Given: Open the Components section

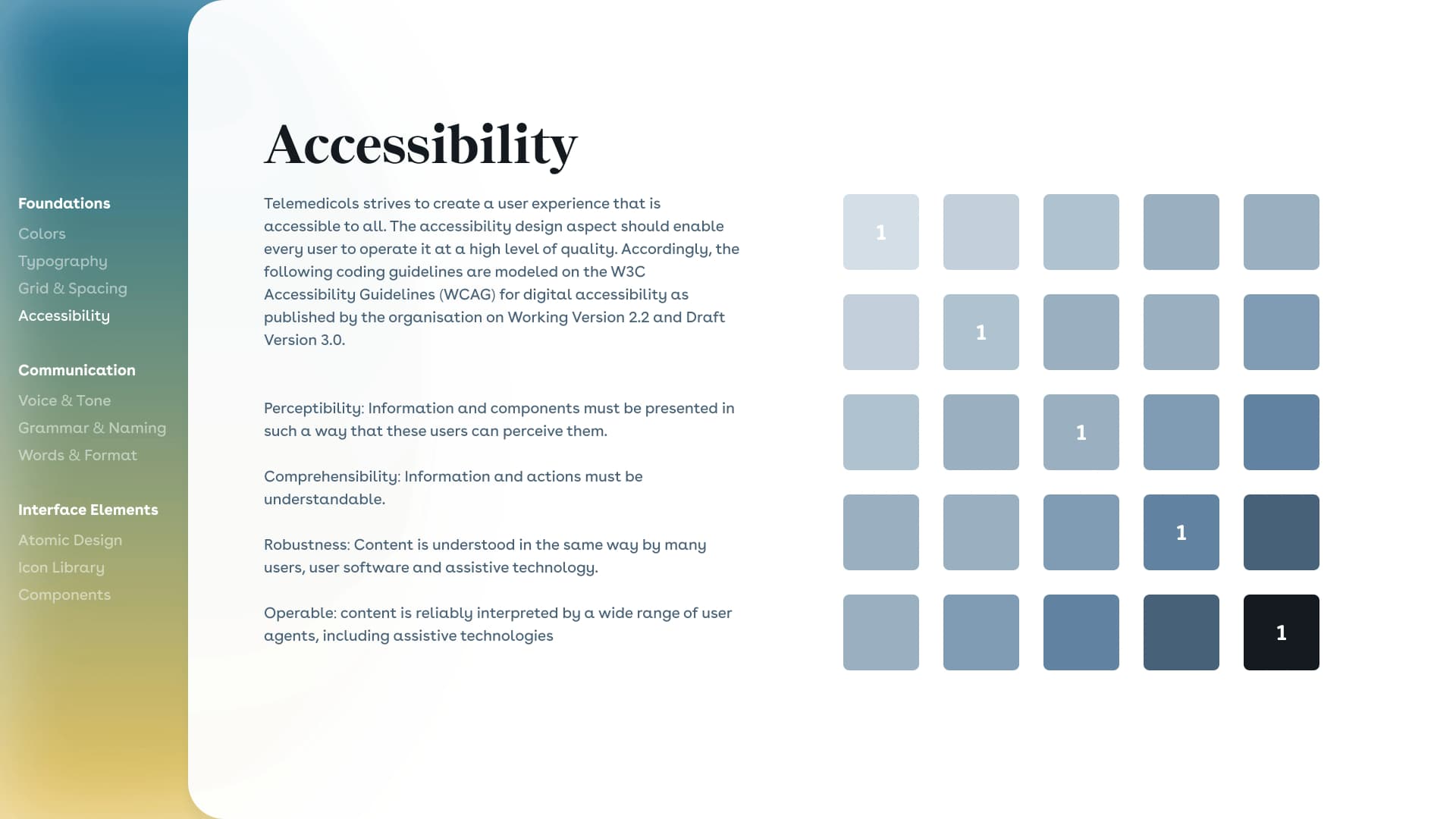Looking at the screenshot, I should (x=64, y=594).
